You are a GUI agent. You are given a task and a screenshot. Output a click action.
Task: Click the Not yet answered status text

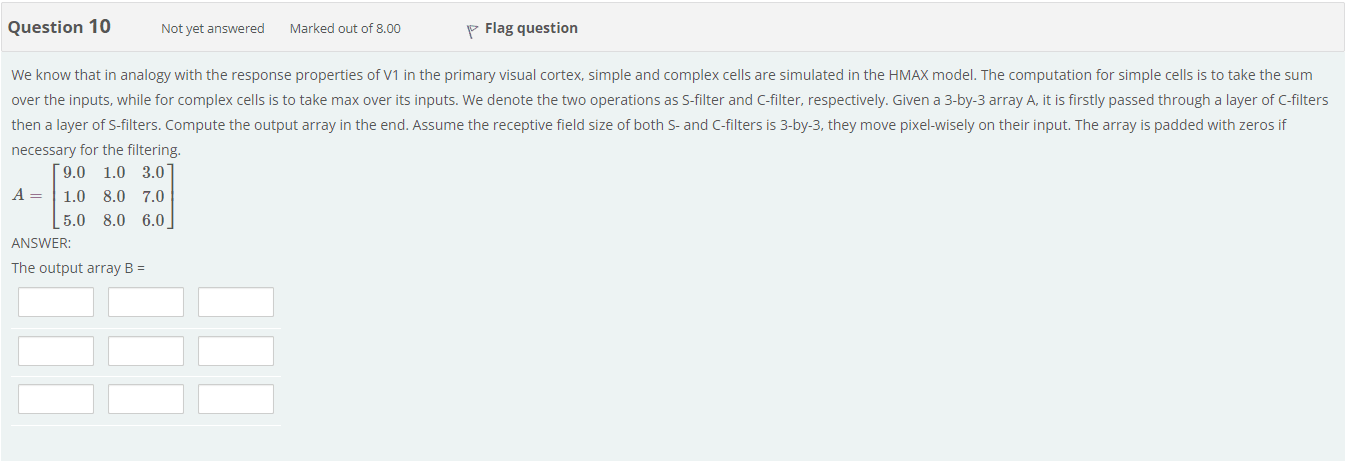click(x=212, y=29)
